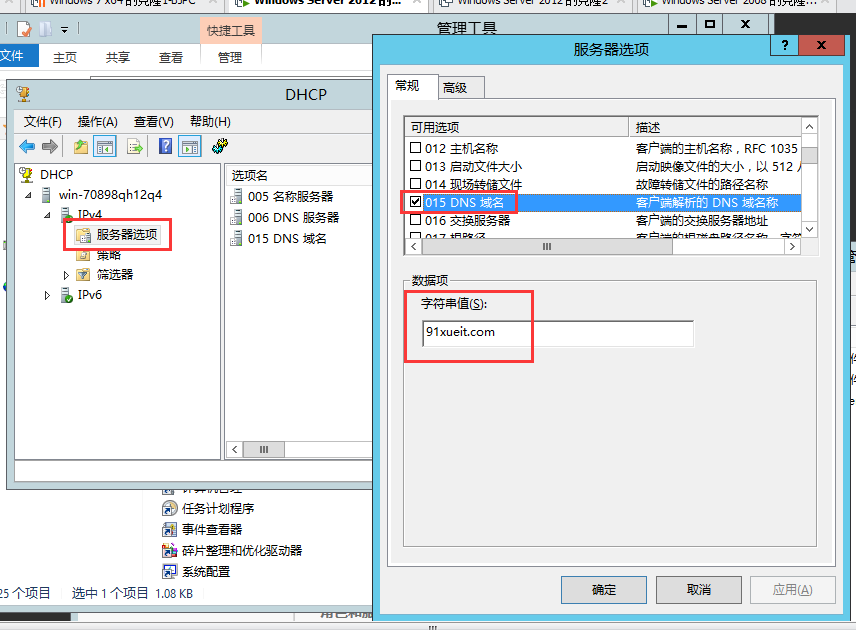
Task: Click the 任务计划程序 icon in list
Action: tap(170, 508)
